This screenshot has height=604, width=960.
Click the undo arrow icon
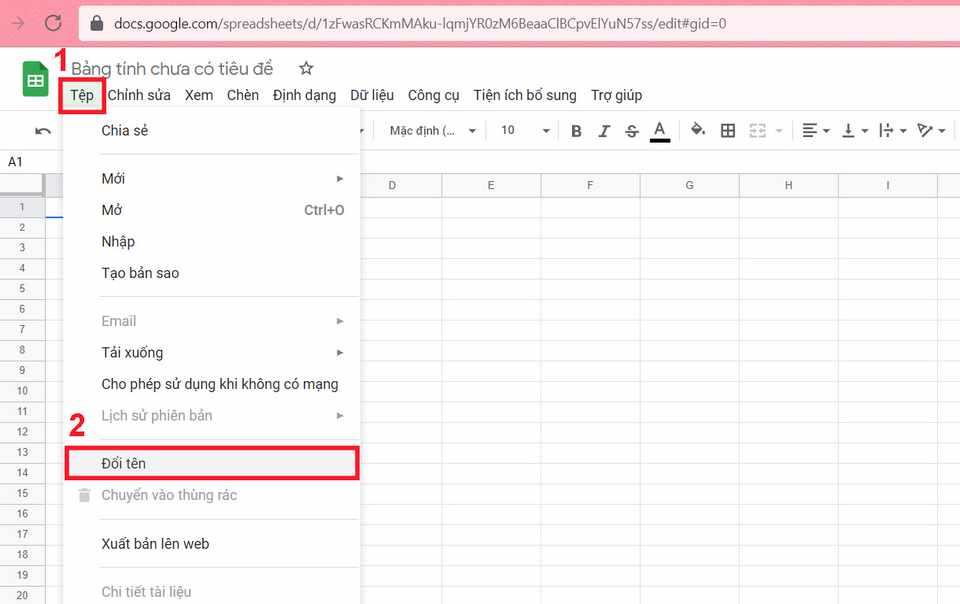(x=43, y=131)
